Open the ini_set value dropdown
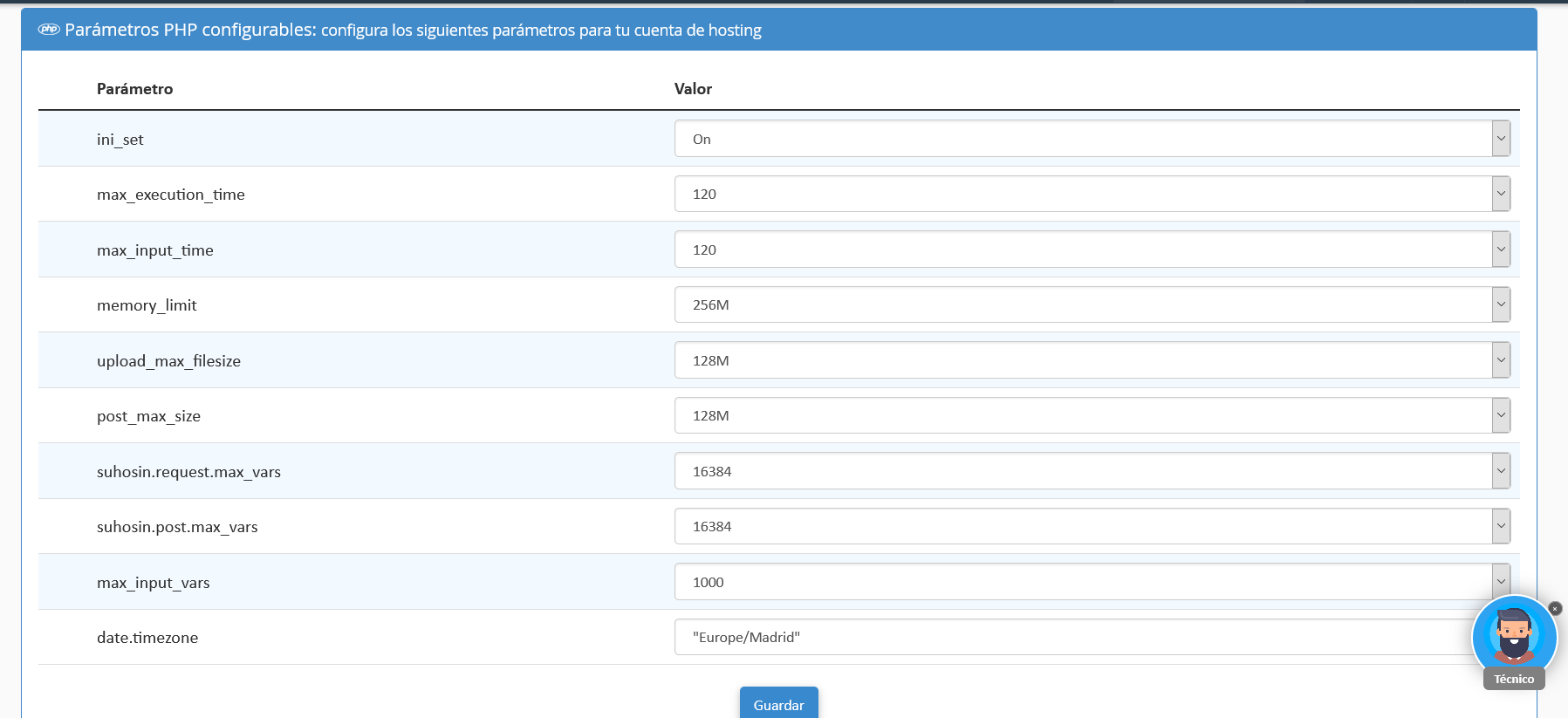This screenshot has height=718, width=1568. [x=1092, y=139]
